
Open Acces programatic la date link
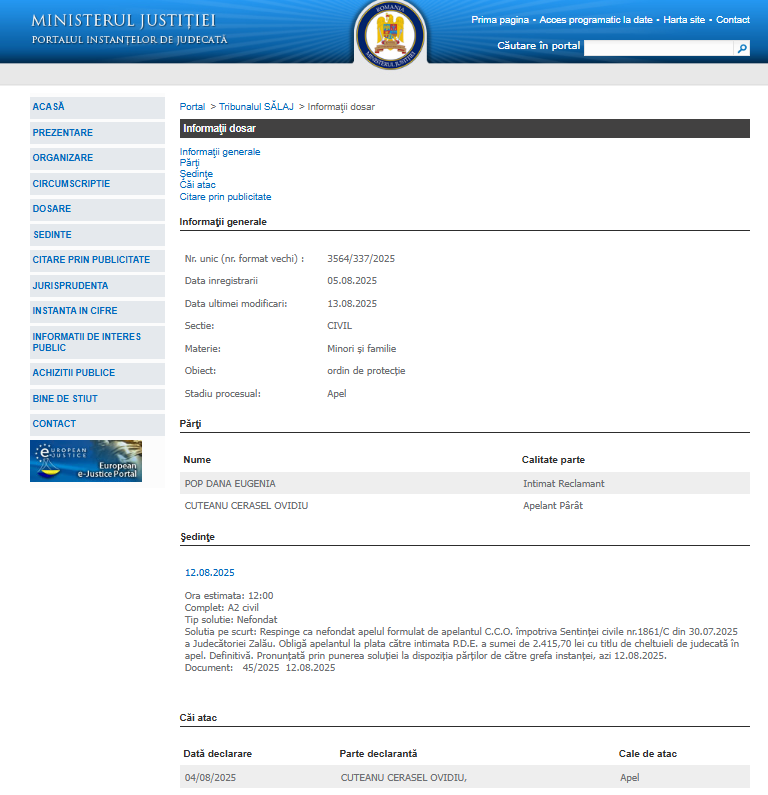[596, 20]
